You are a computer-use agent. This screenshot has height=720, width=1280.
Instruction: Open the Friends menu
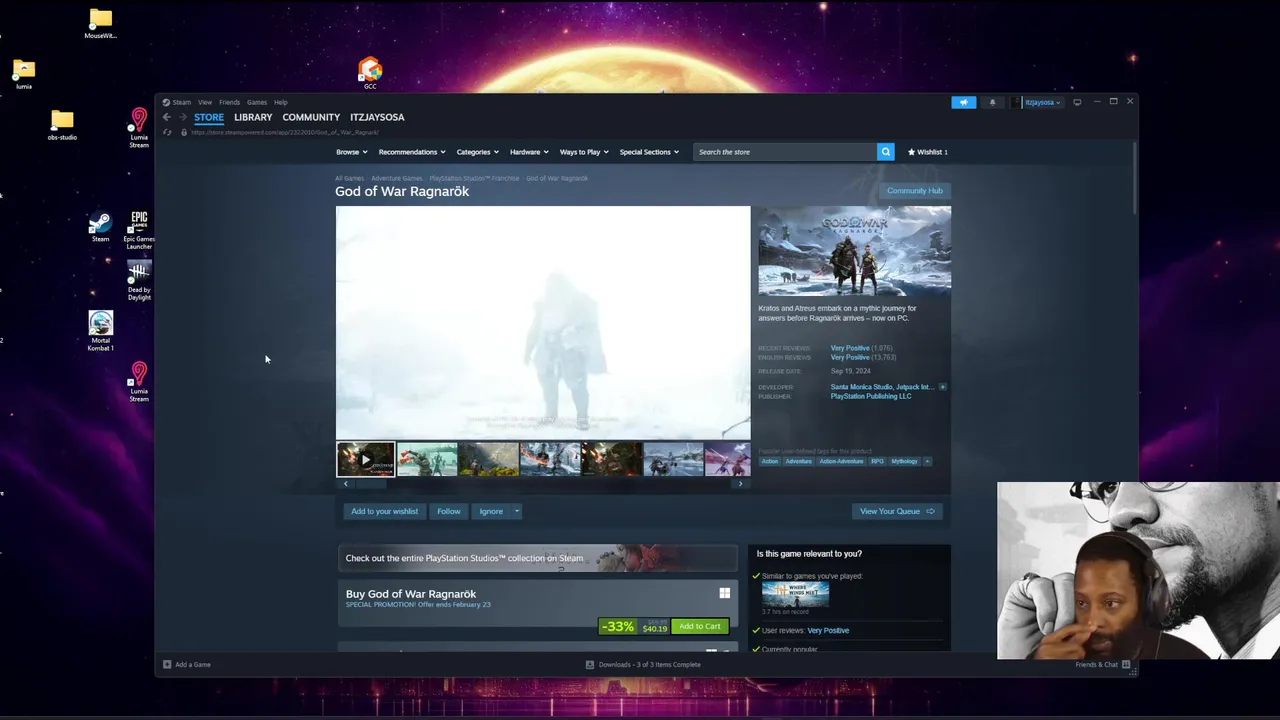(229, 102)
